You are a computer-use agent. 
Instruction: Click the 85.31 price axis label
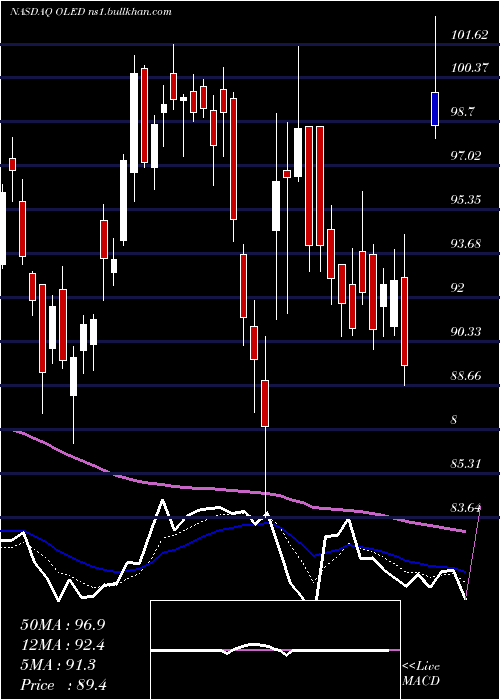[x=466, y=464]
